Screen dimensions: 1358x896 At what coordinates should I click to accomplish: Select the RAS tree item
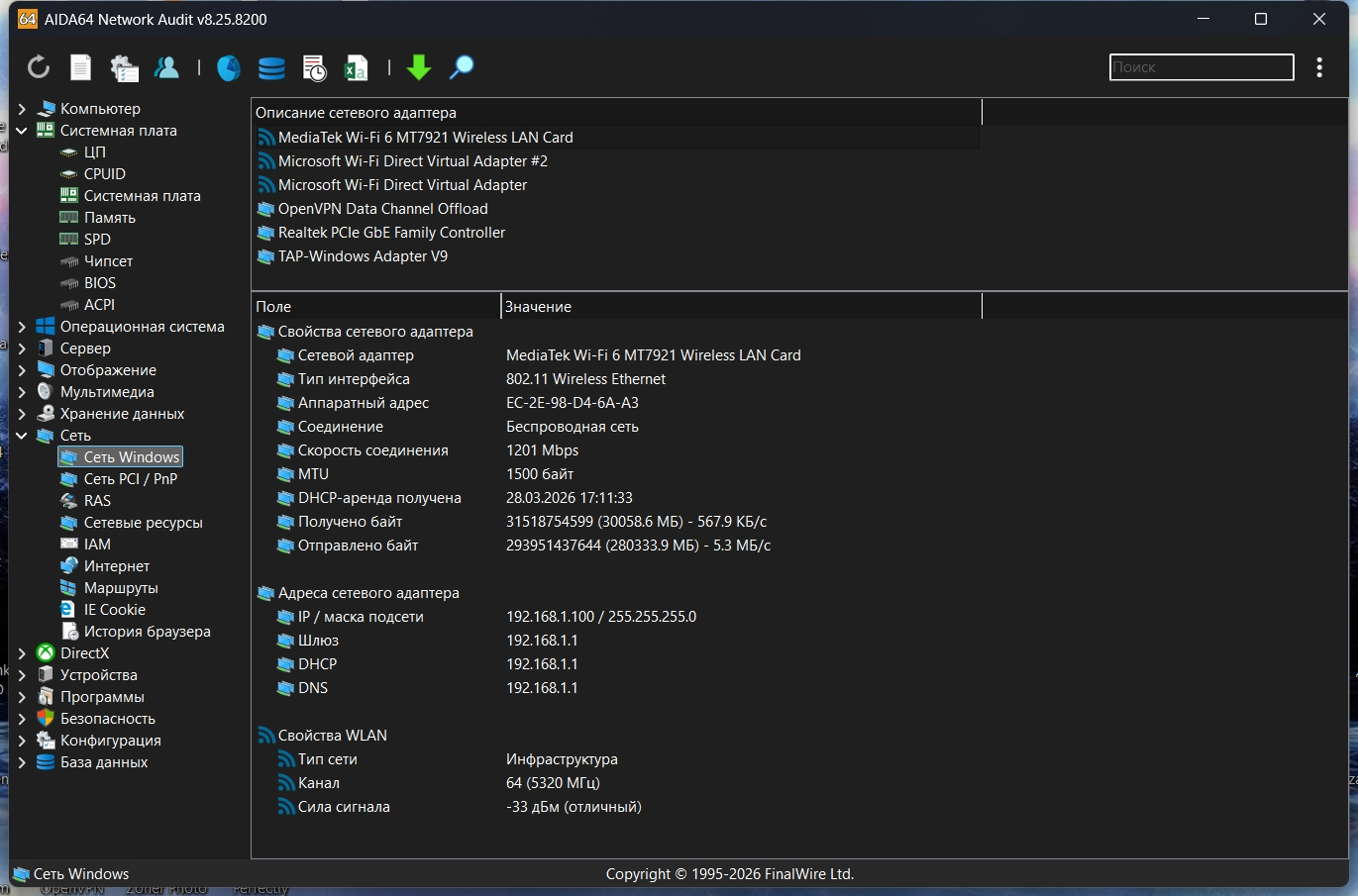click(x=97, y=501)
